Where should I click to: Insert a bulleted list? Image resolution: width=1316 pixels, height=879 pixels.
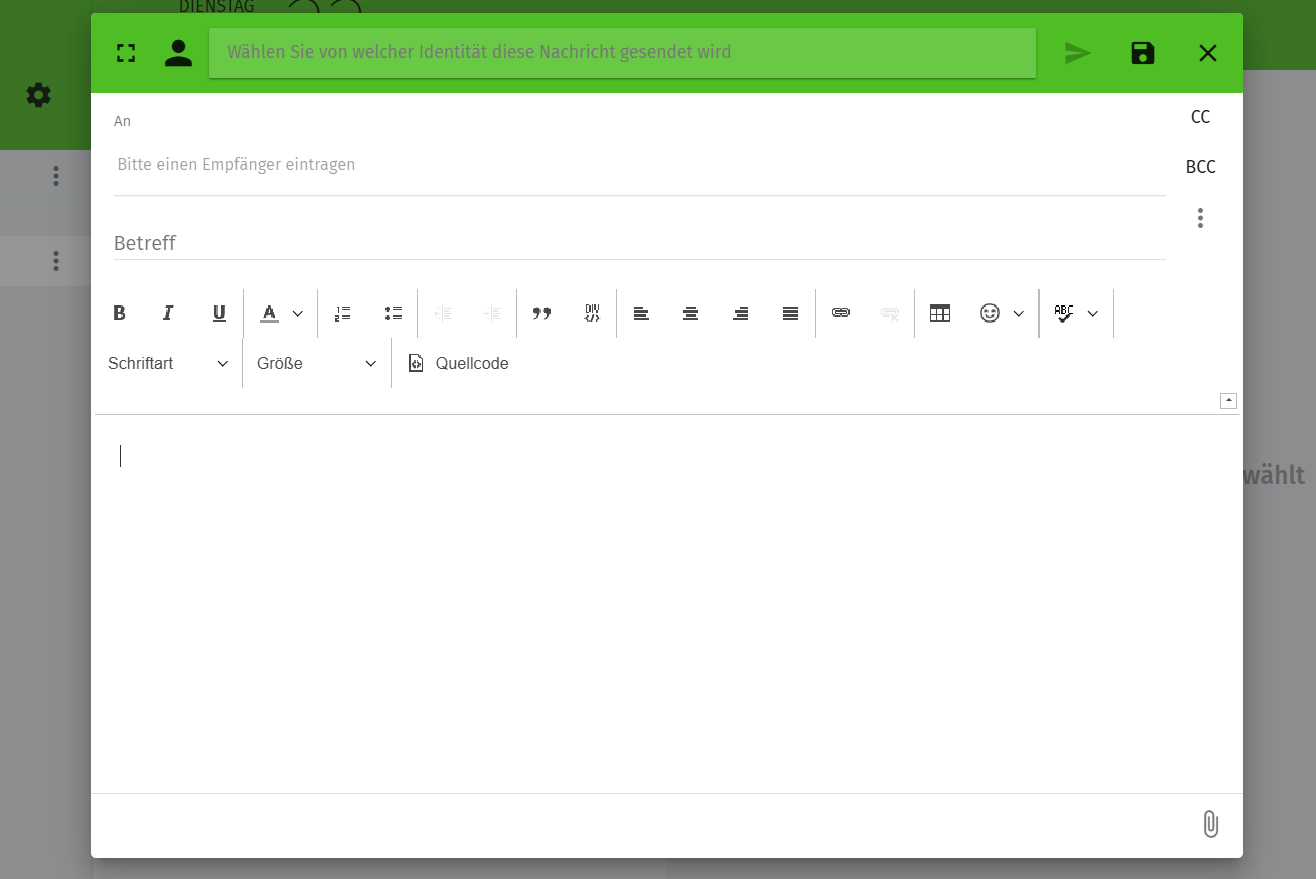(x=393, y=313)
